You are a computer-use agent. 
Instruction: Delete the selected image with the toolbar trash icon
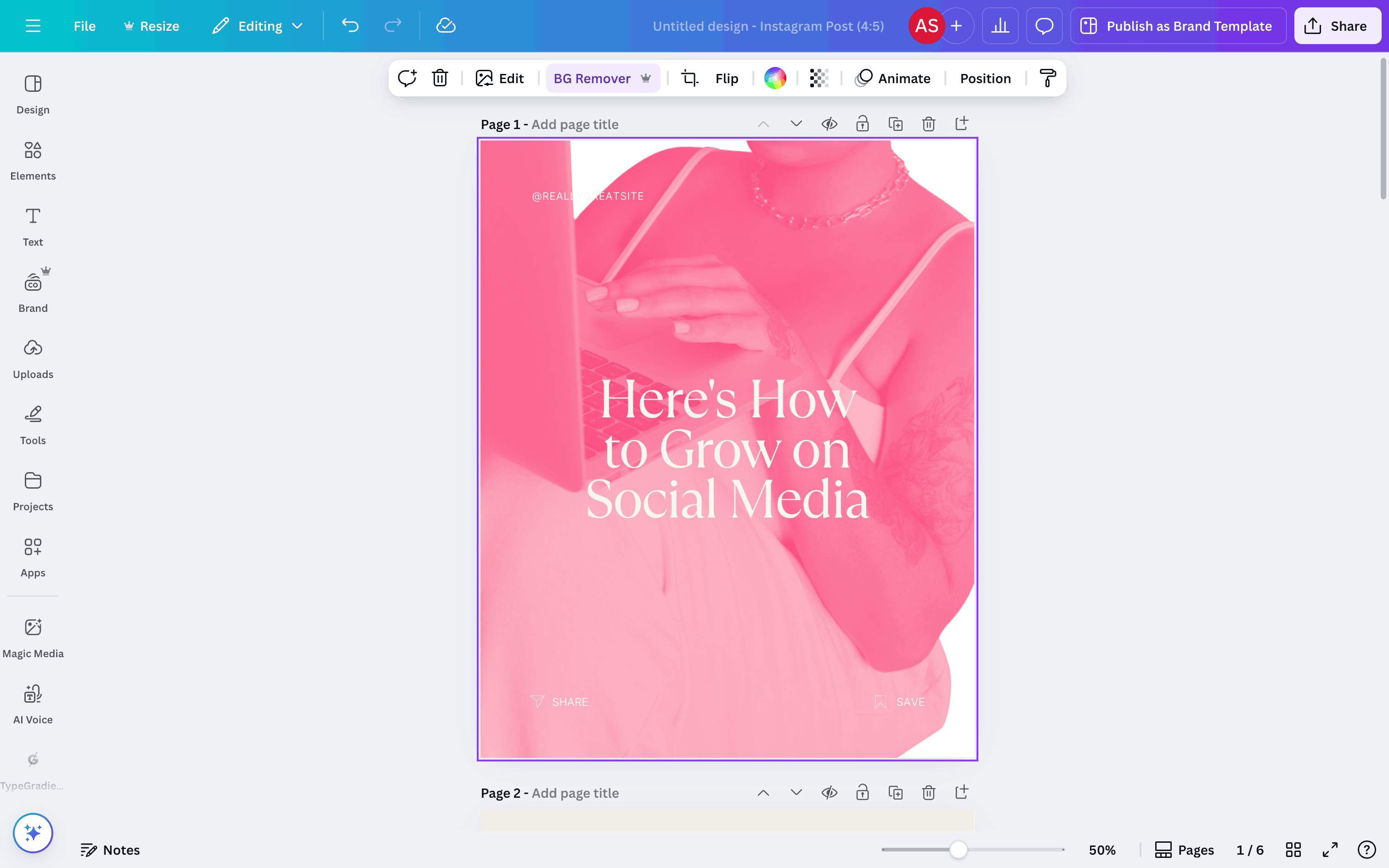440,78
